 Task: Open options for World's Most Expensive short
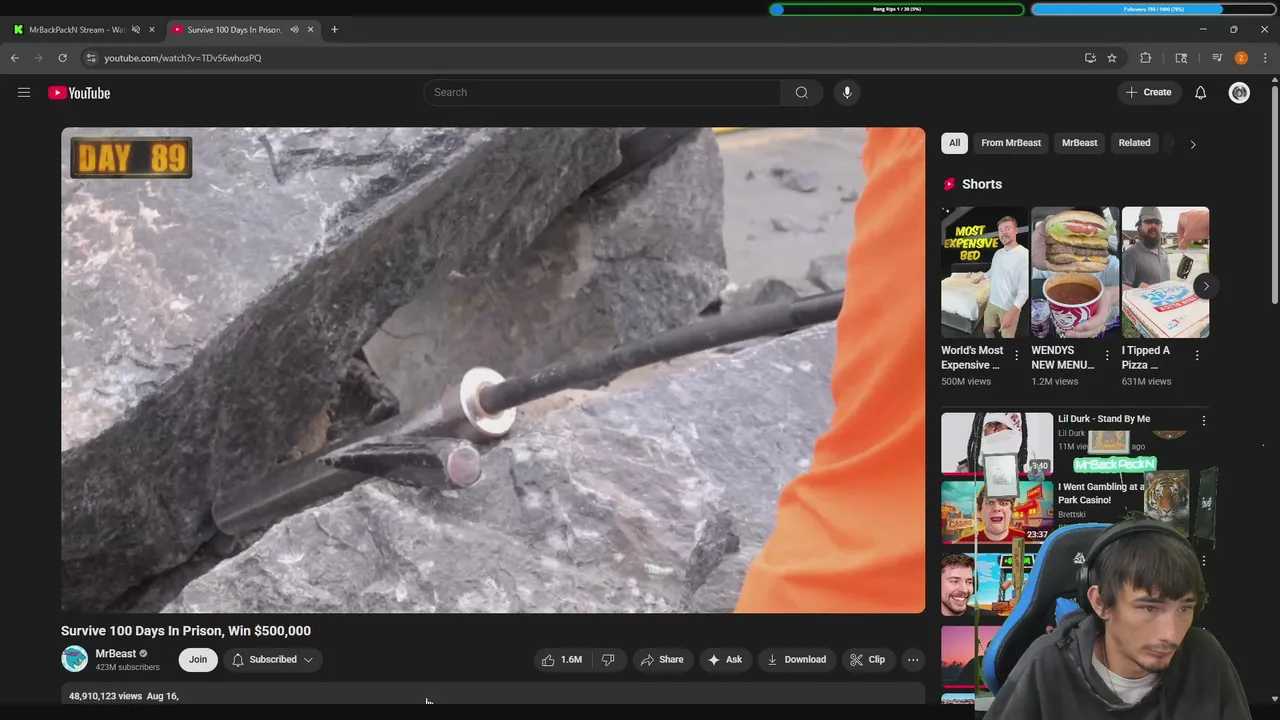[1017, 355]
